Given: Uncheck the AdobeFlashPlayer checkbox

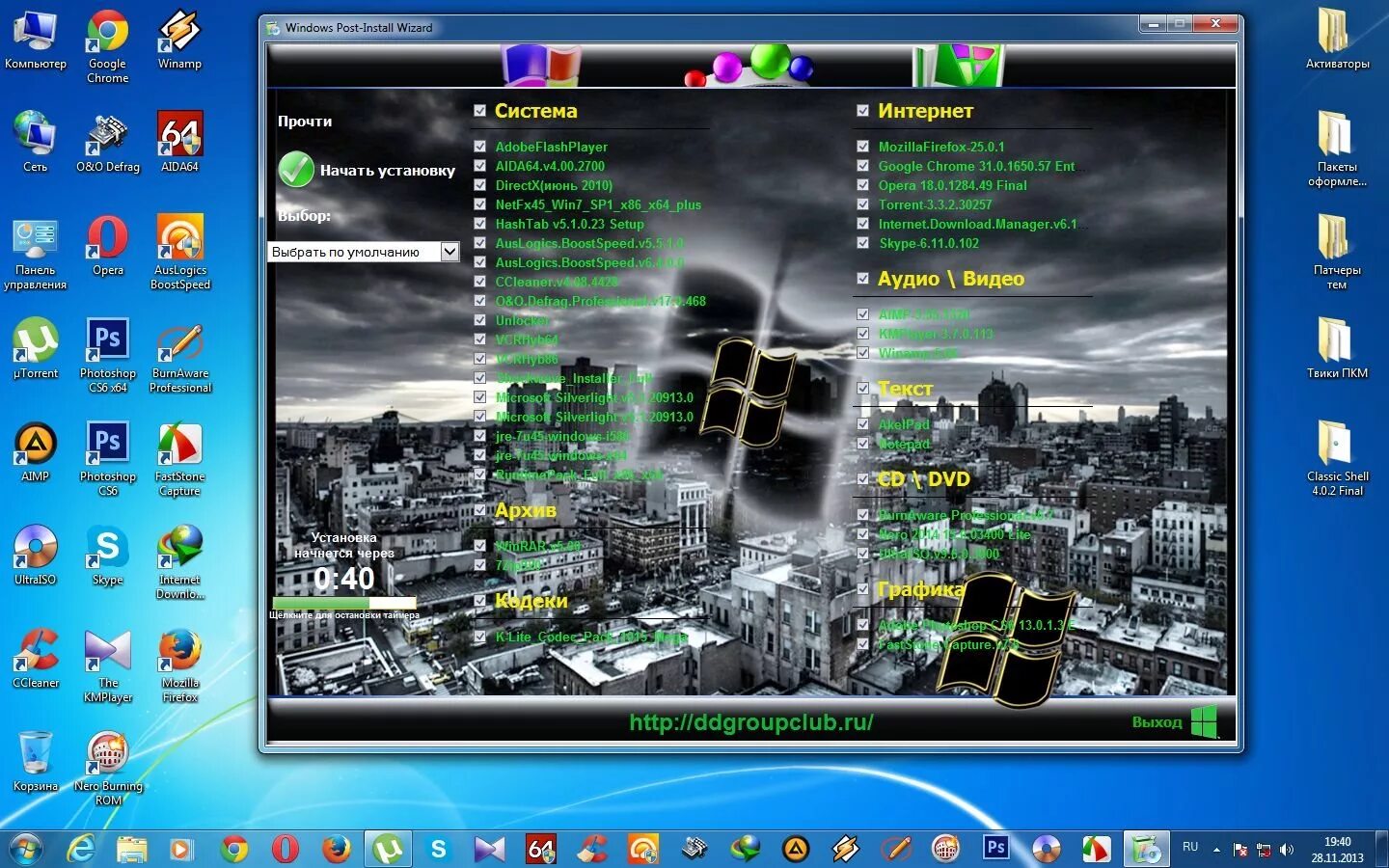Looking at the screenshot, I should tap(479, 147).
